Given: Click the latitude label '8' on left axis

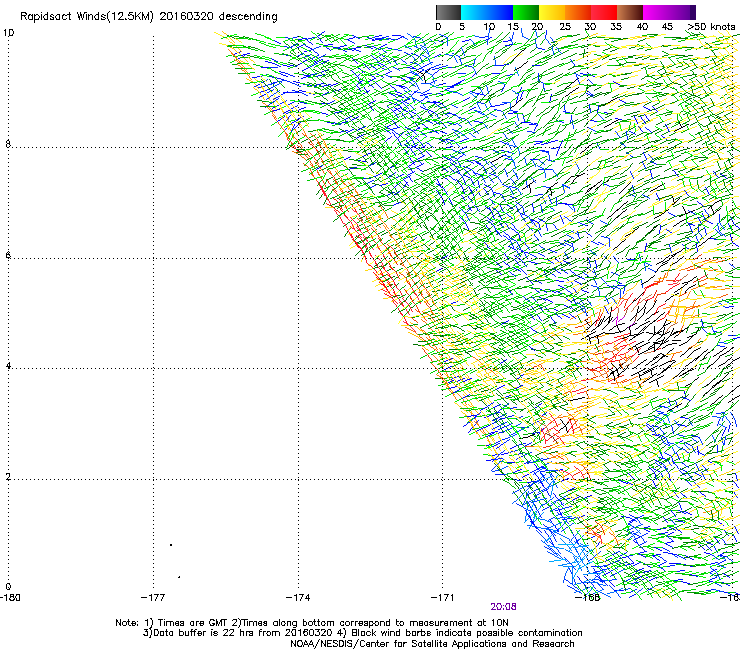Looking at the screenshot, I should tap(8, 144).
